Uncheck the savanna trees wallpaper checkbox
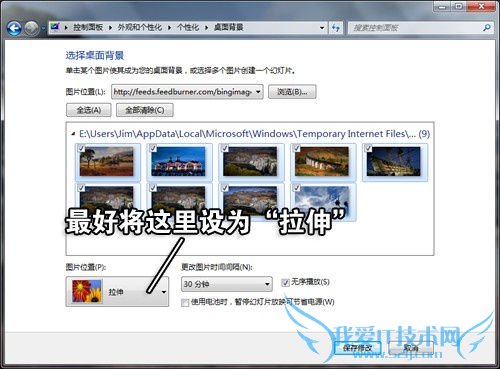Screen dimensions: 500x369 point(81,148)
